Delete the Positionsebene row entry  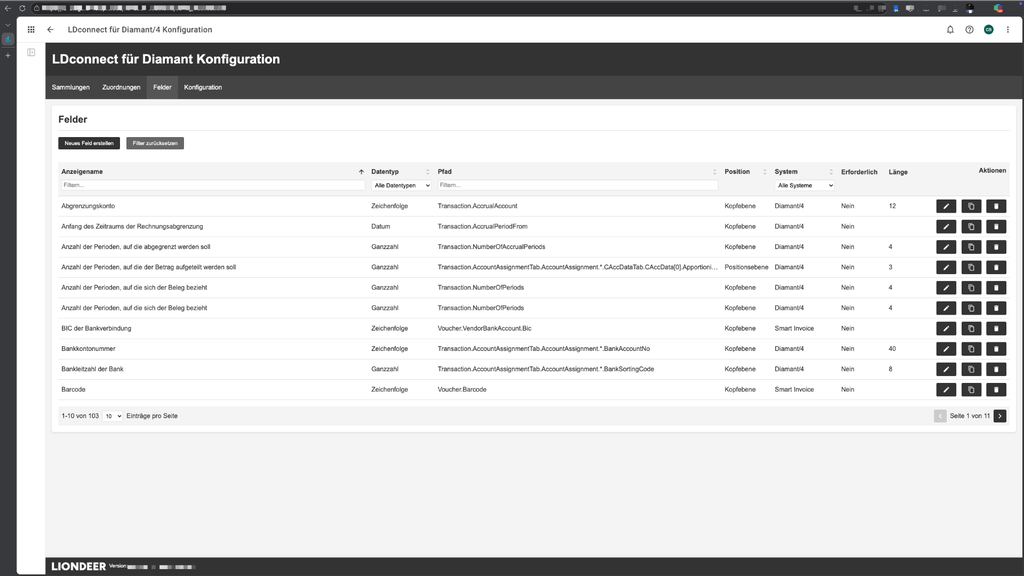[x=996, y=267]
